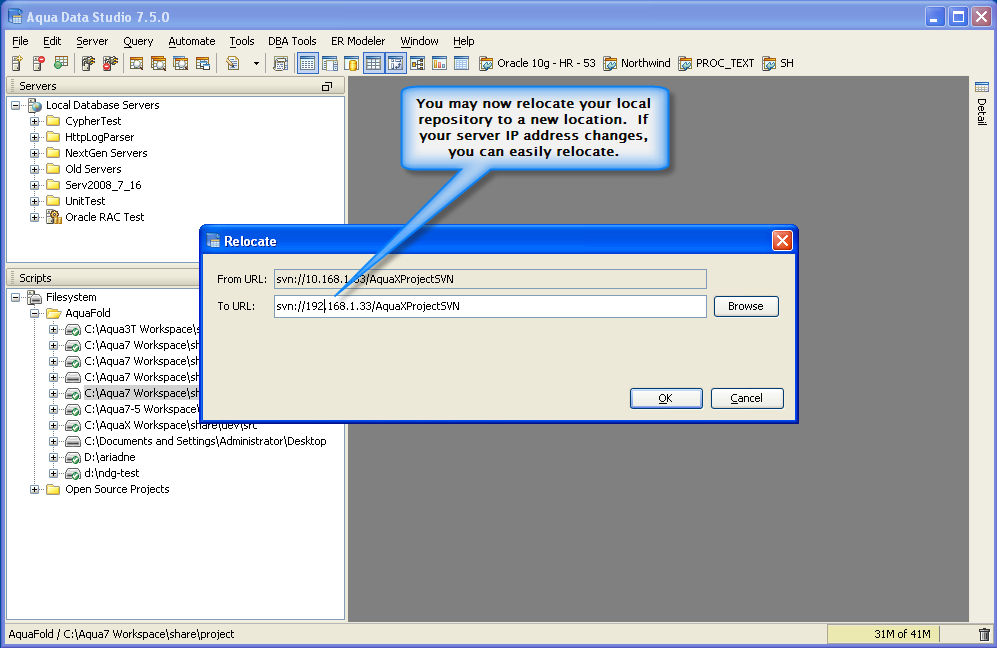This screenshot has width=997, height=648.
Task: Open the DBA Tools menu
Action: pos(292,41)
